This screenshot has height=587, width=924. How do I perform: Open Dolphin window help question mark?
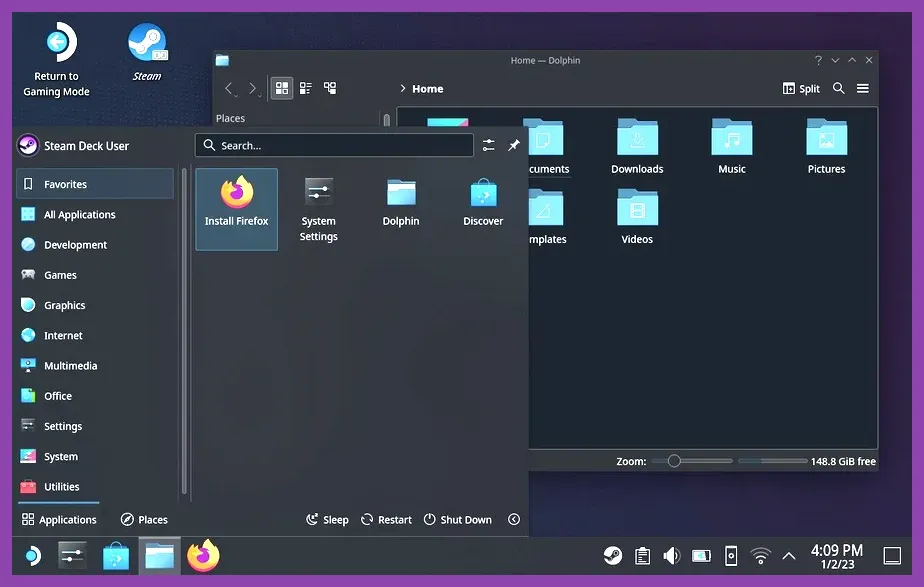point(818,60)
